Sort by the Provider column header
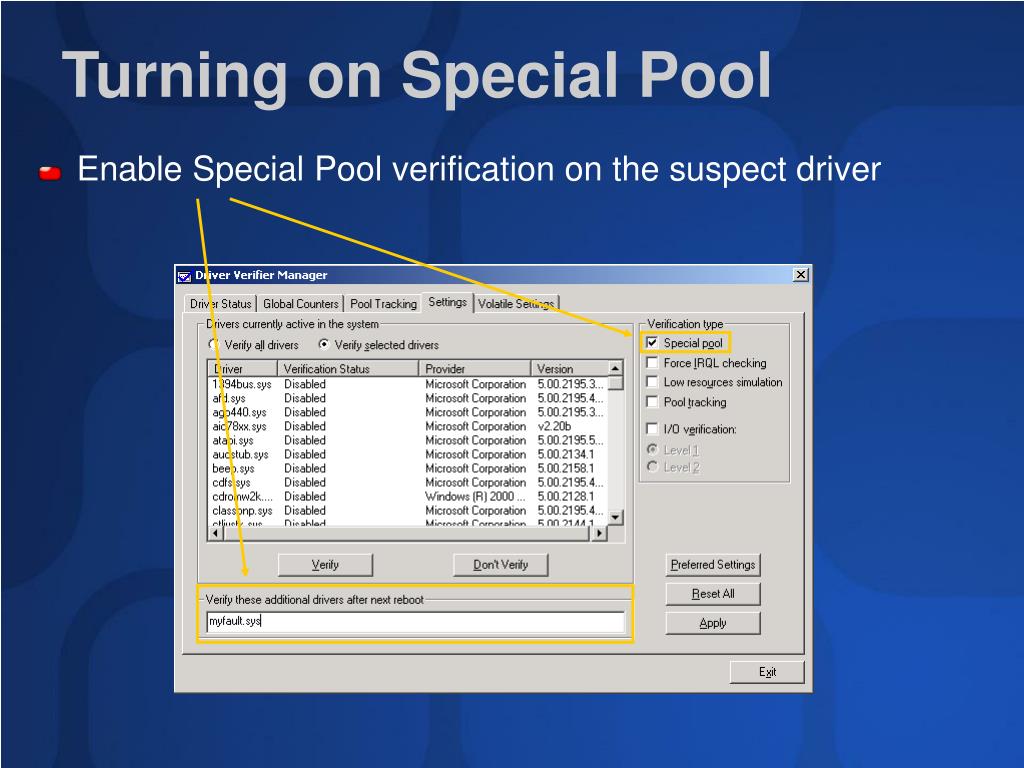The width and height of the screenshot is (1024, 768). (x=474, y=368)
